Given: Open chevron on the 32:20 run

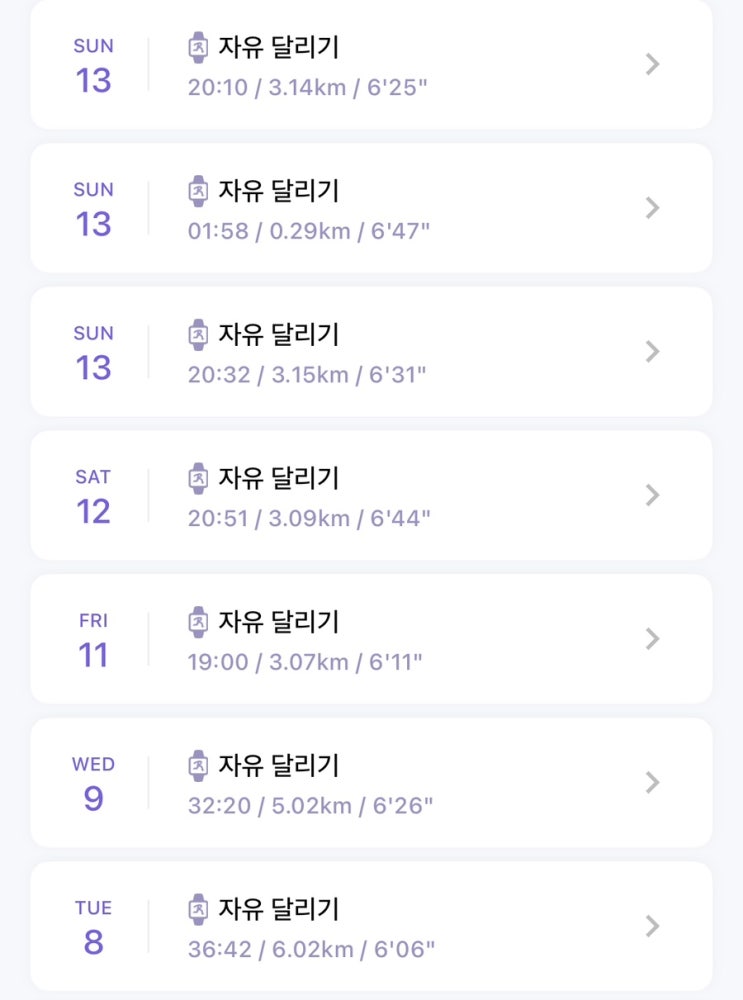Looking at the screenshot, I should tap(652, 783).
